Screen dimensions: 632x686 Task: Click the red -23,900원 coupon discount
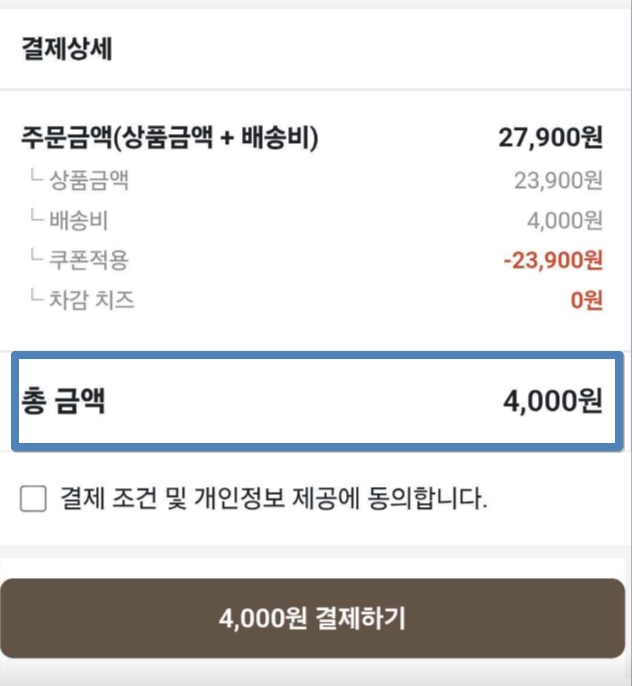(553, 261)
